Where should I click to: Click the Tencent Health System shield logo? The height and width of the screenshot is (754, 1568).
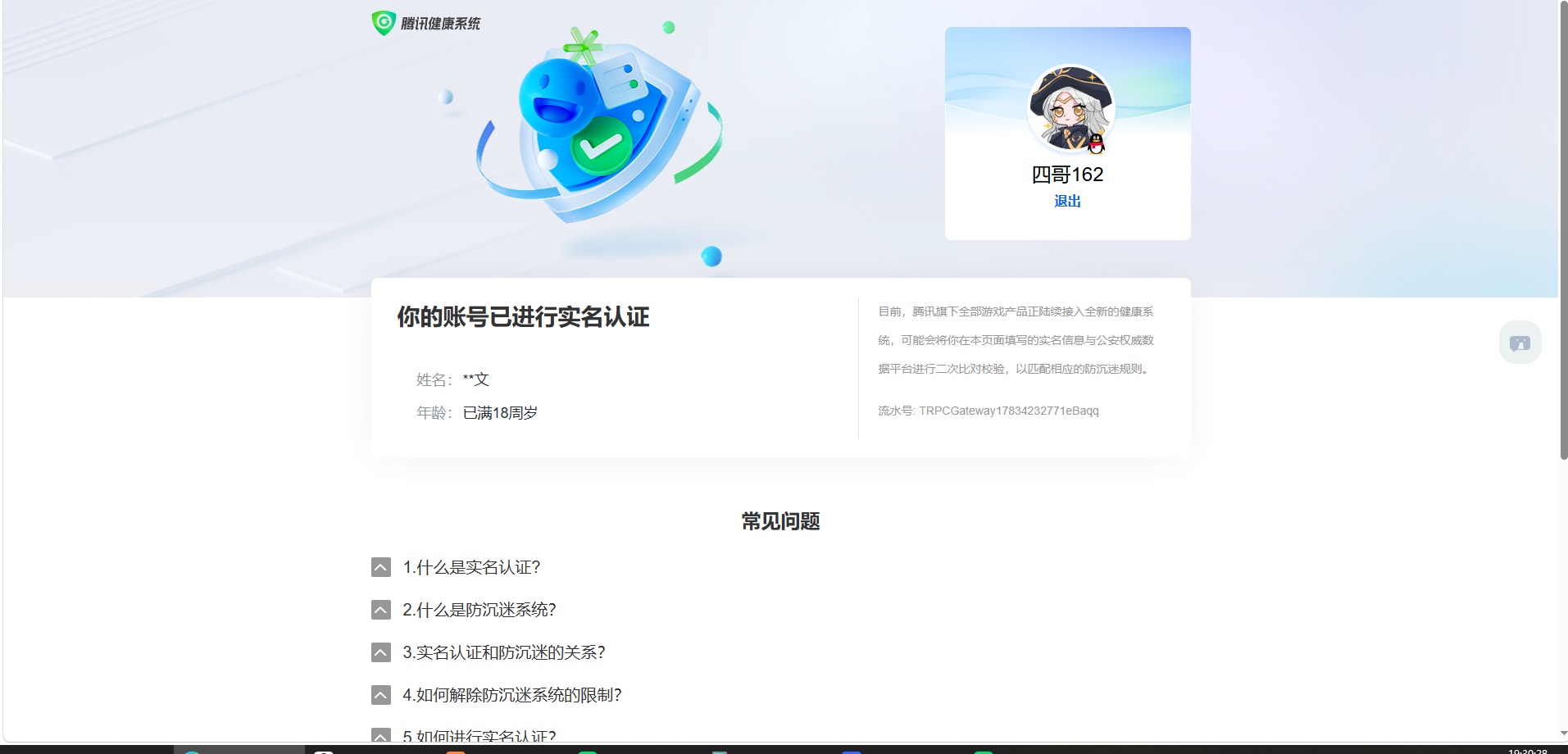click(x=384, y=23)
